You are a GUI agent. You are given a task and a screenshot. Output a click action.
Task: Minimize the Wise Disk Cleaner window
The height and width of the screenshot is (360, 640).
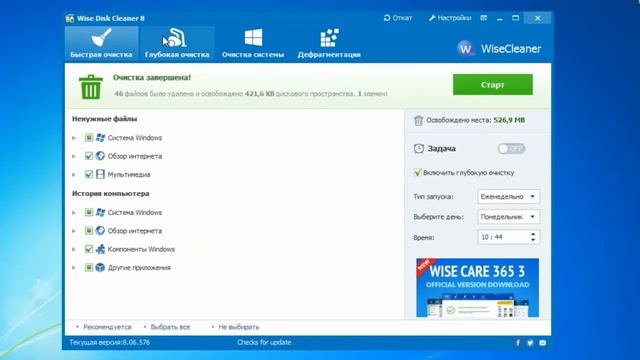pyautogui.click(x=500, y=18)
